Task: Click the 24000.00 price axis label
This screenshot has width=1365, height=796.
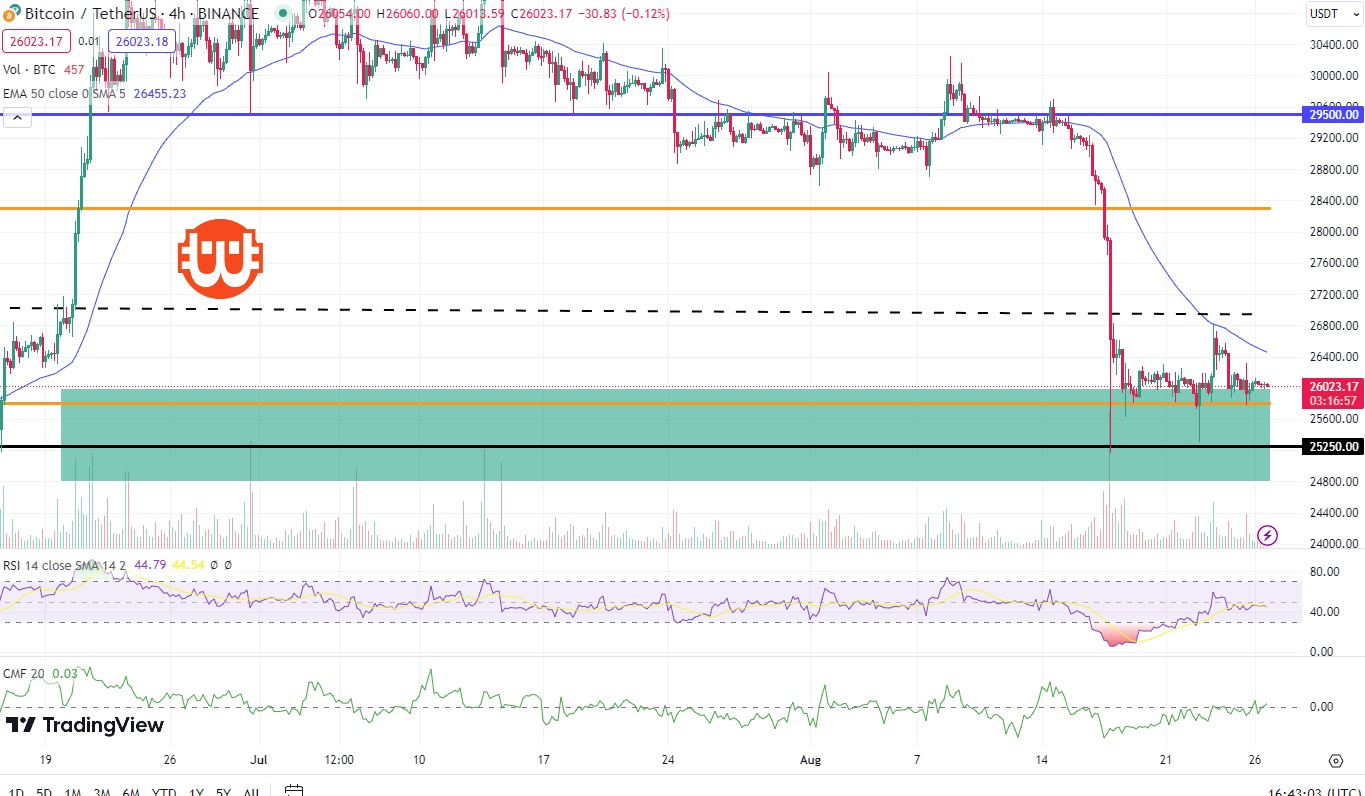Action: (1334, 544)
